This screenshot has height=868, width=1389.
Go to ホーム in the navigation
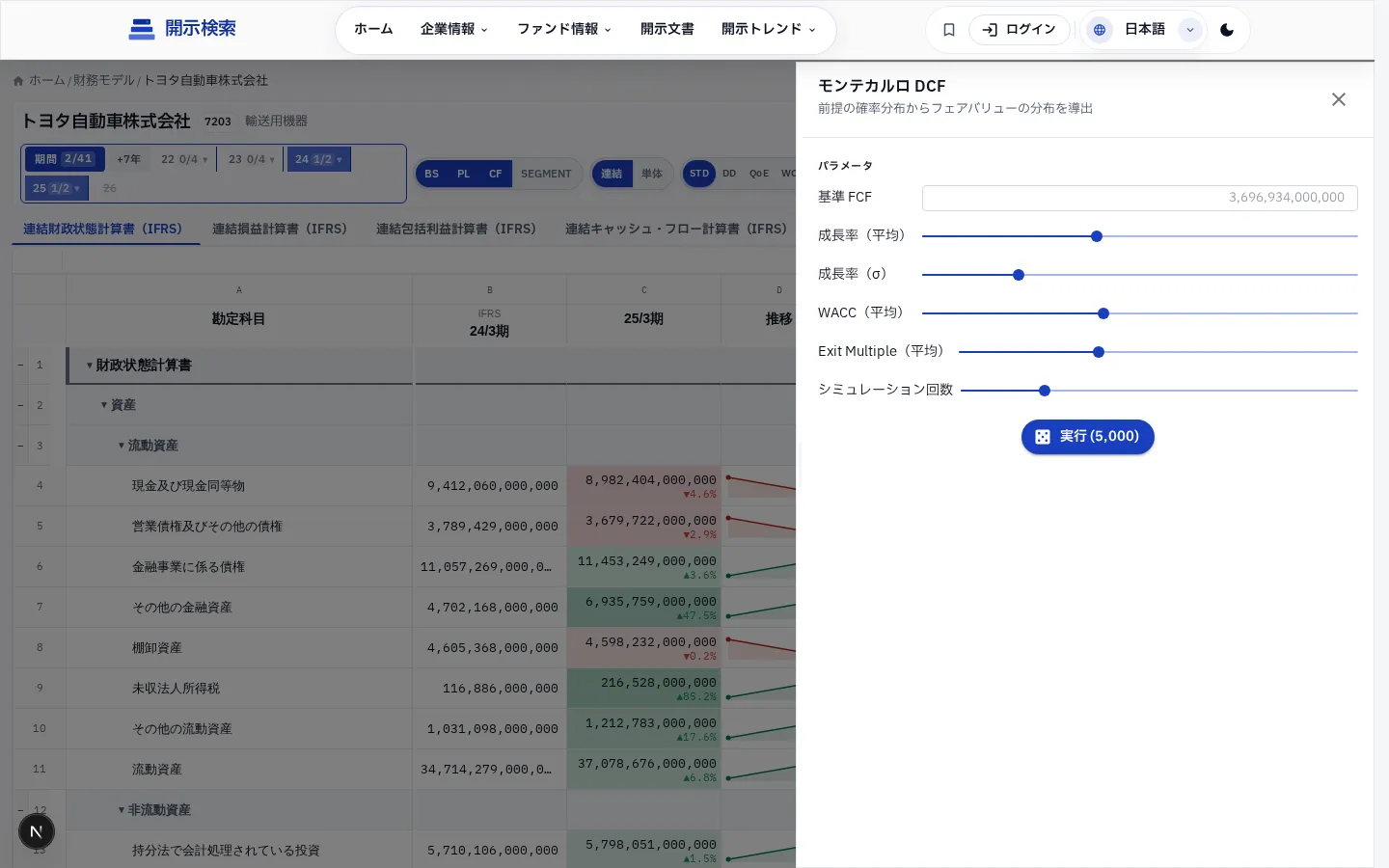373,29
